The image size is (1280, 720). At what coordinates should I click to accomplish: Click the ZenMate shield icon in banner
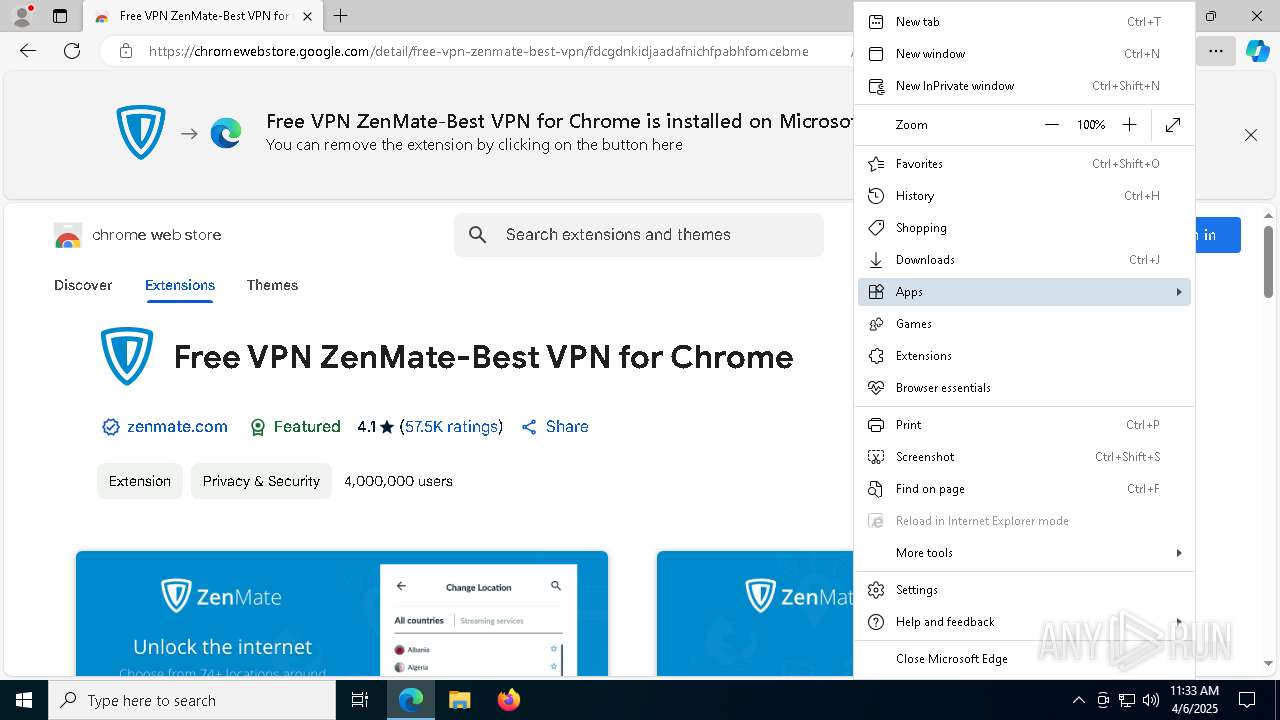(x=141, y=132)
